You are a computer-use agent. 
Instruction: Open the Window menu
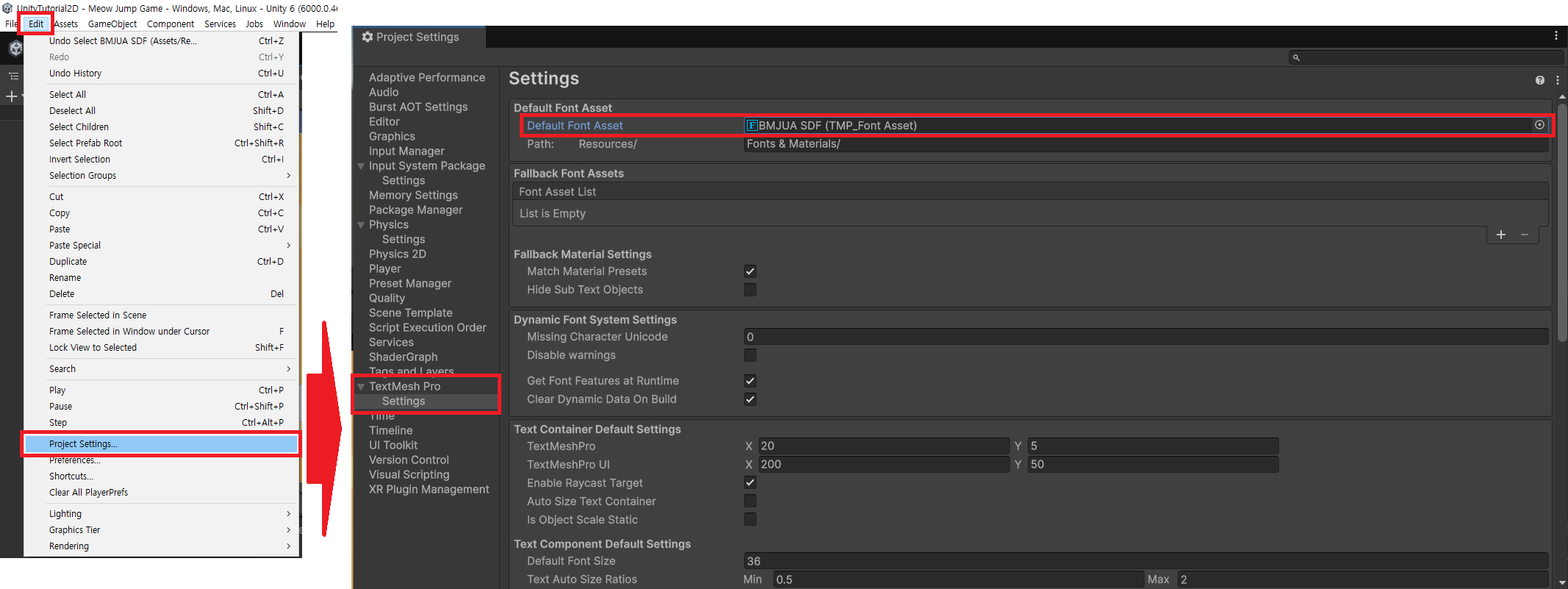[290, 24]
